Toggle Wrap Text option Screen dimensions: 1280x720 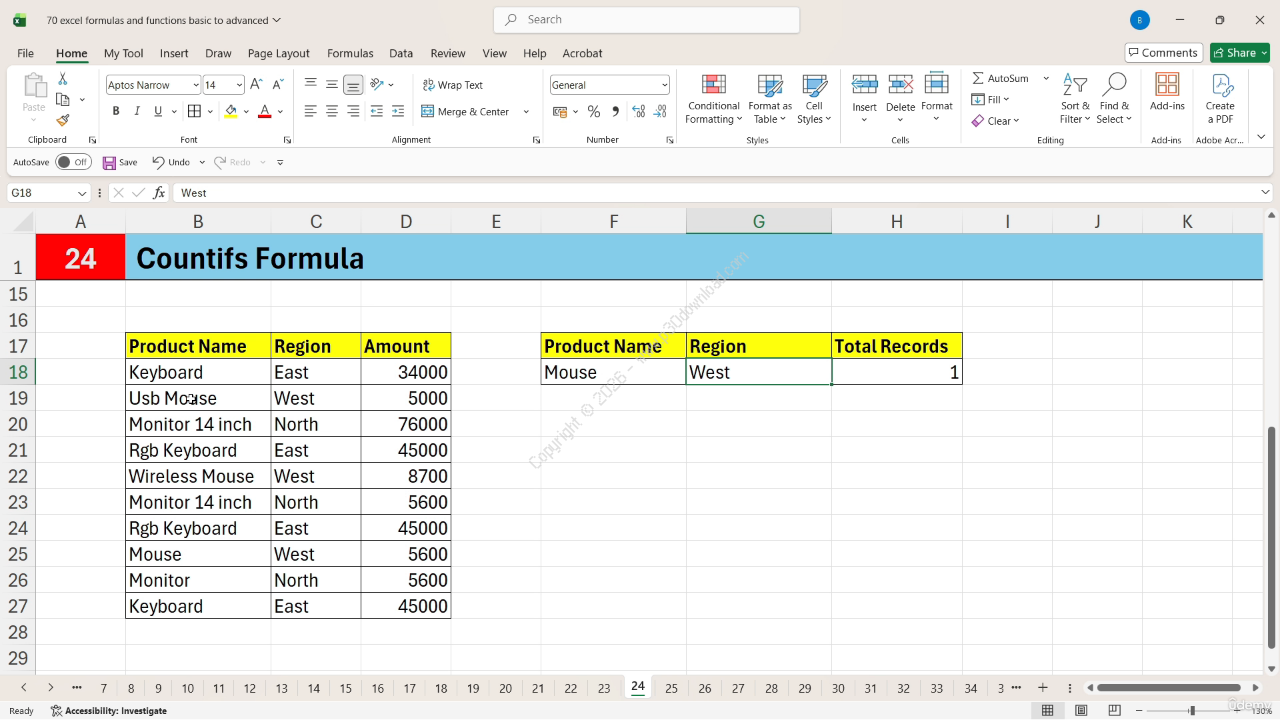452,85
